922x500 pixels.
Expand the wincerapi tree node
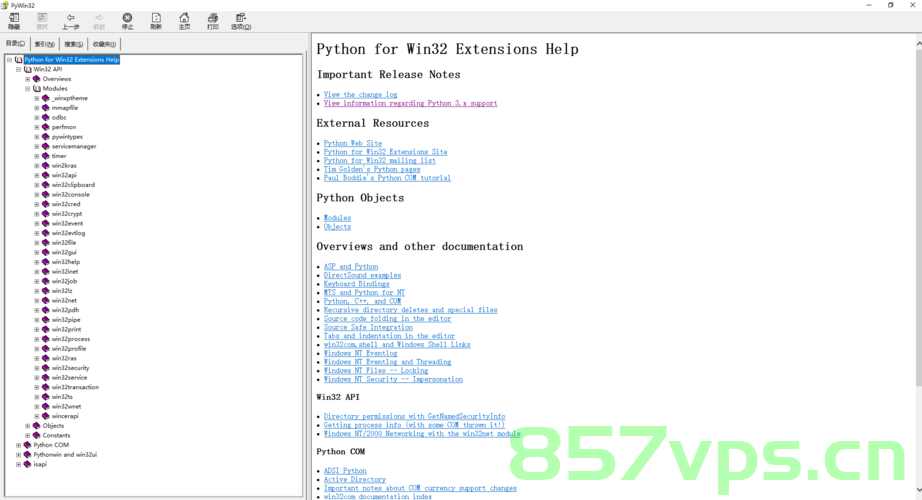(x=36, y=416)
